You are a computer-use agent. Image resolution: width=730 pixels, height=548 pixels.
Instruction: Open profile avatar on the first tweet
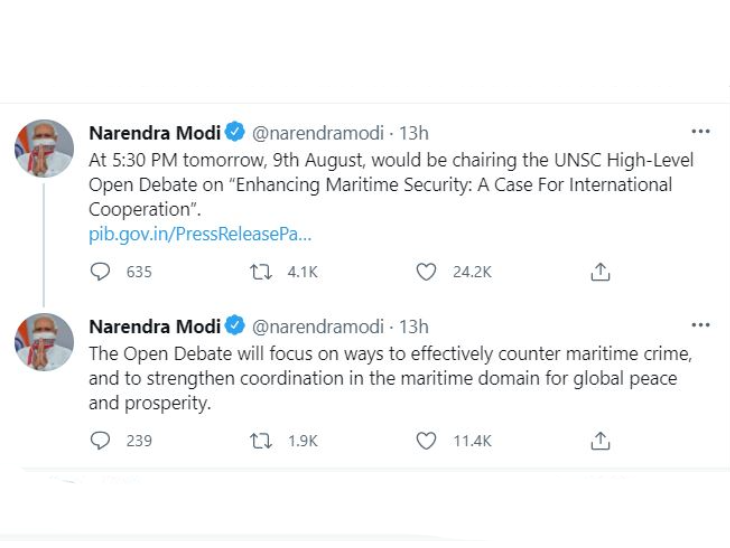pos(44,149)
